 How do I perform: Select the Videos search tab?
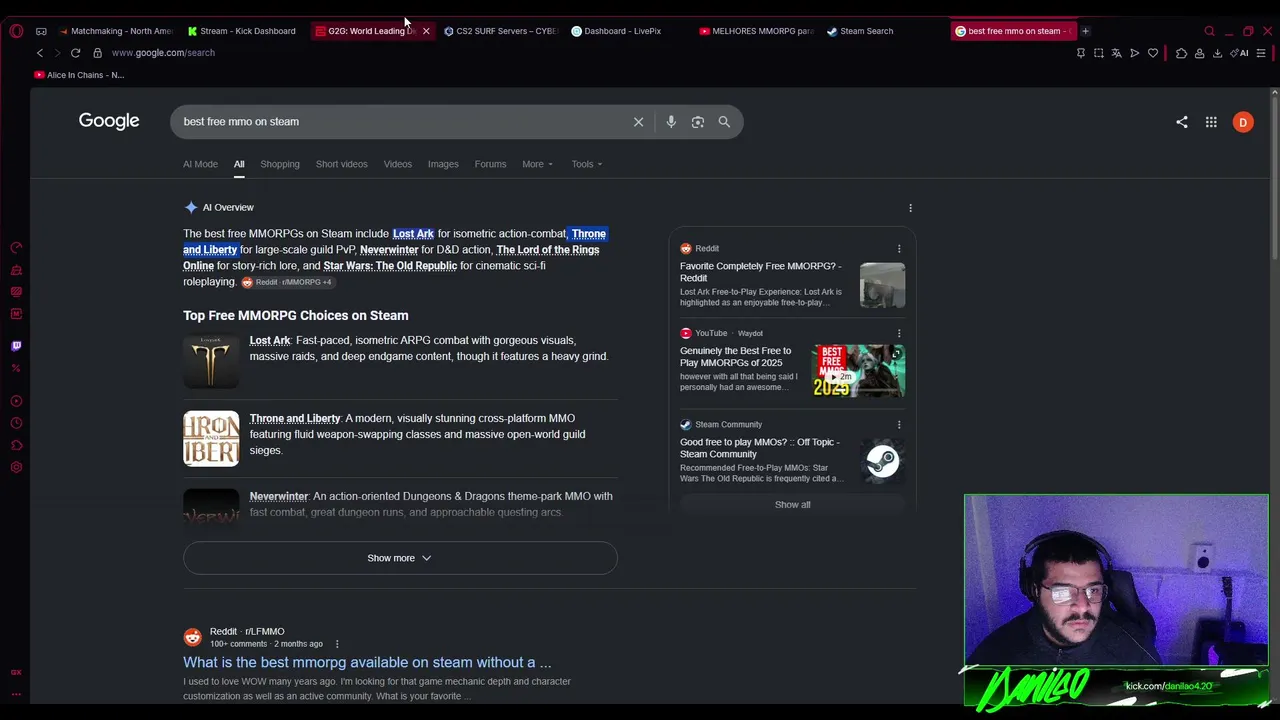click(x=398, y=164)
